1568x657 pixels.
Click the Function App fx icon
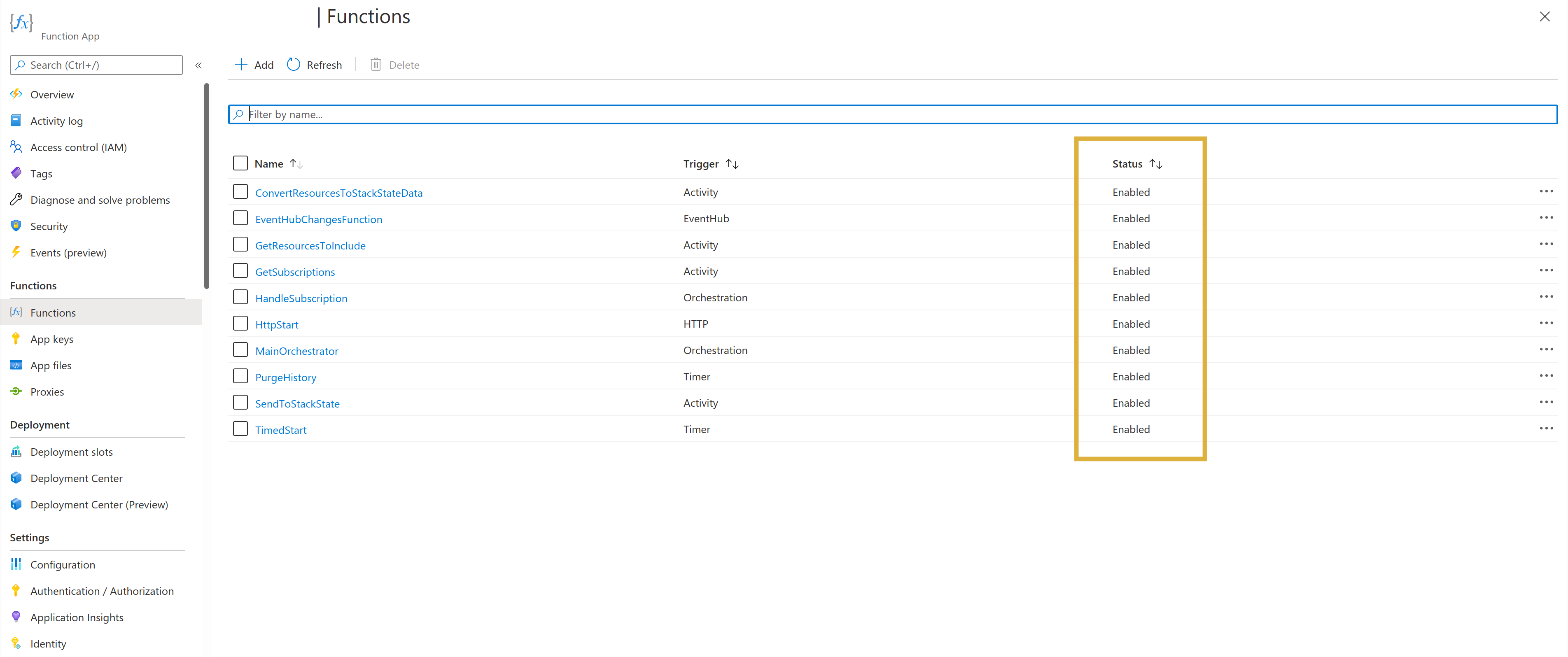click(21, 23)
